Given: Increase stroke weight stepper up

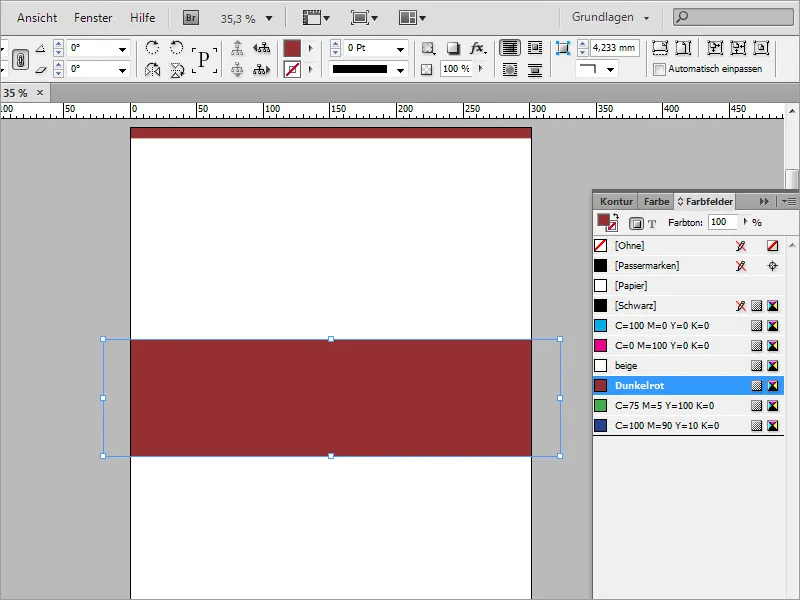Looking at the screenshot, I should [x=335, y=44].
